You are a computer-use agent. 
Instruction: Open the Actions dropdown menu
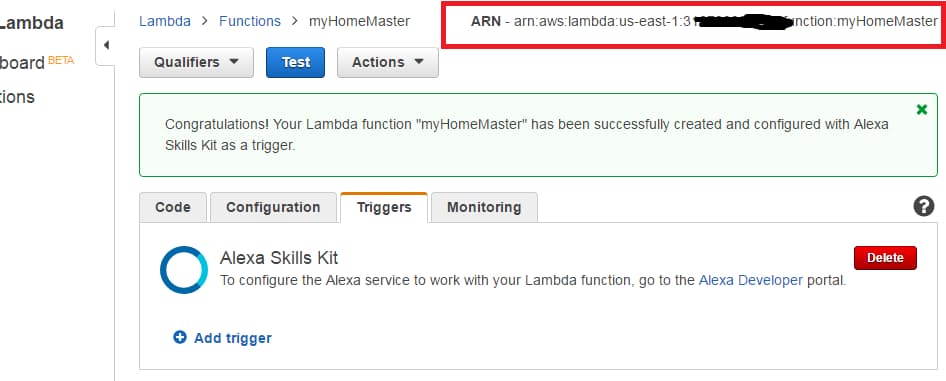tap(387, 62)
